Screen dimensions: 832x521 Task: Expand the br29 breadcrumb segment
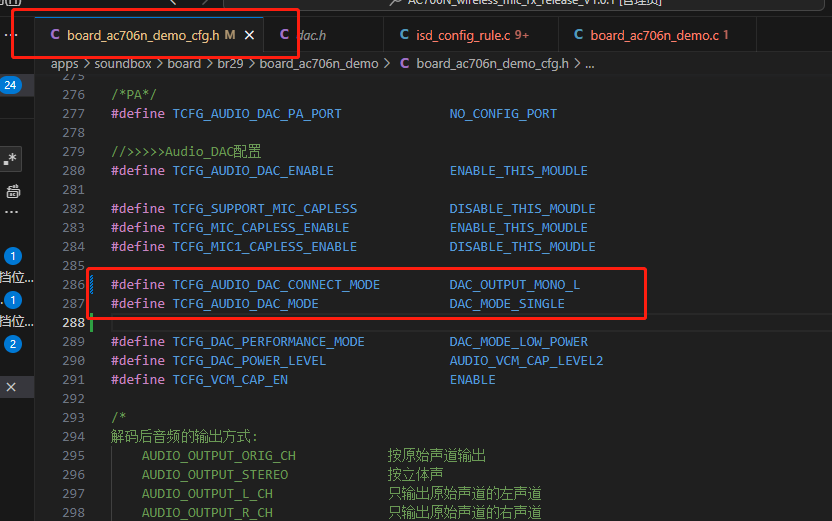coord(230,64)
